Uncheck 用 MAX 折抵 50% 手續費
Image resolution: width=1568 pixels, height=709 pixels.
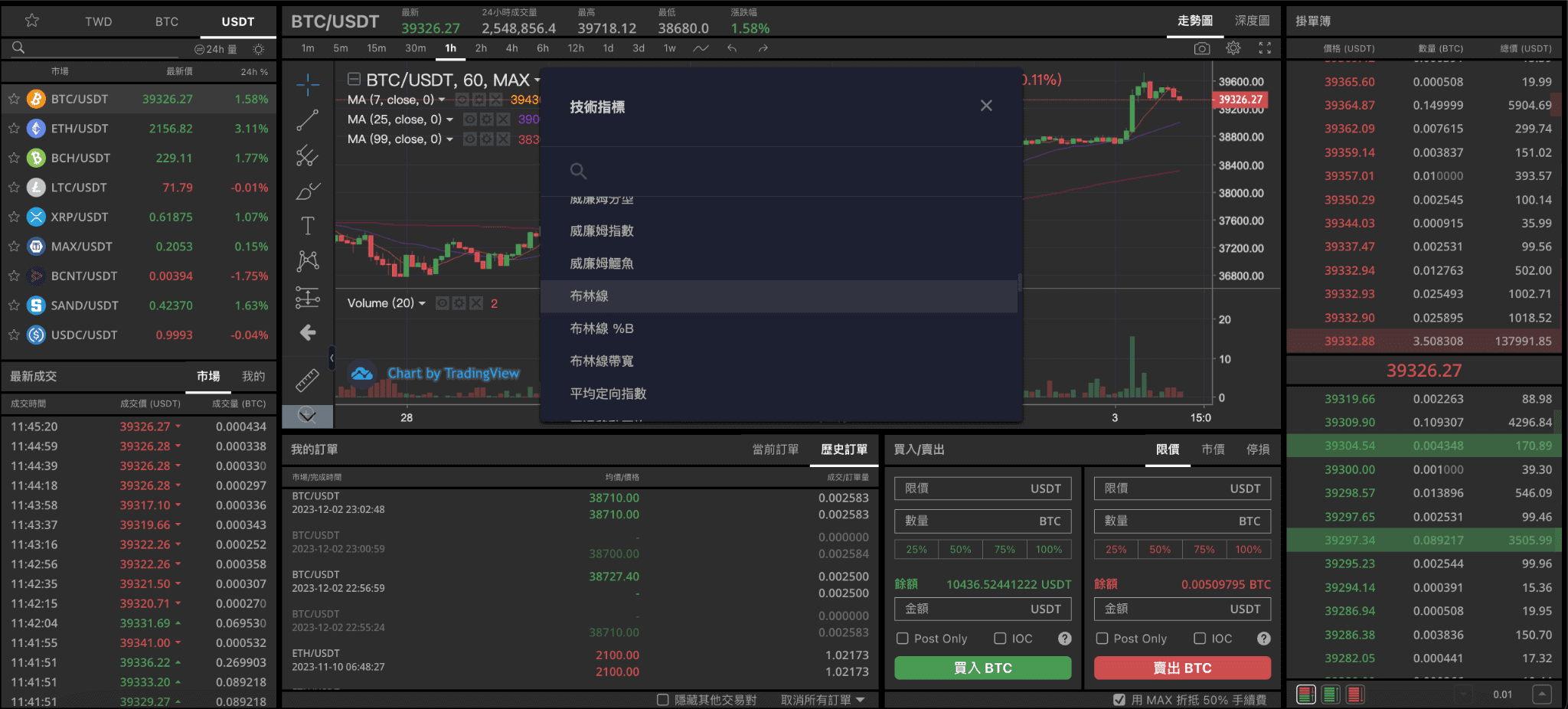1119,698
